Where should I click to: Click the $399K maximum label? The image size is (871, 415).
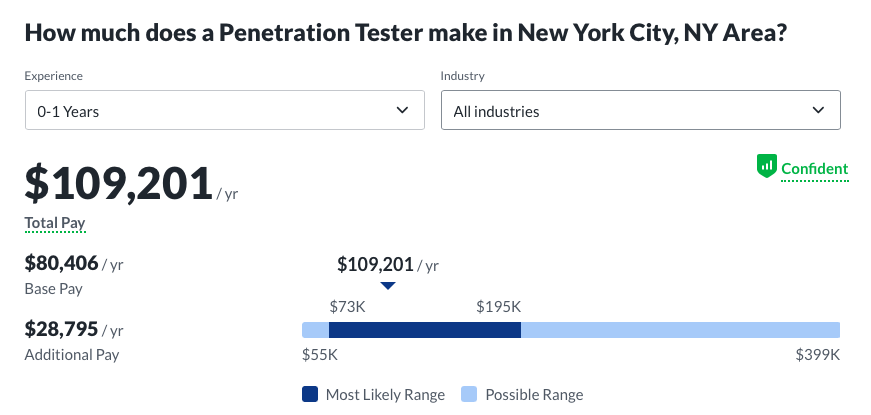[x=817, y=354]
